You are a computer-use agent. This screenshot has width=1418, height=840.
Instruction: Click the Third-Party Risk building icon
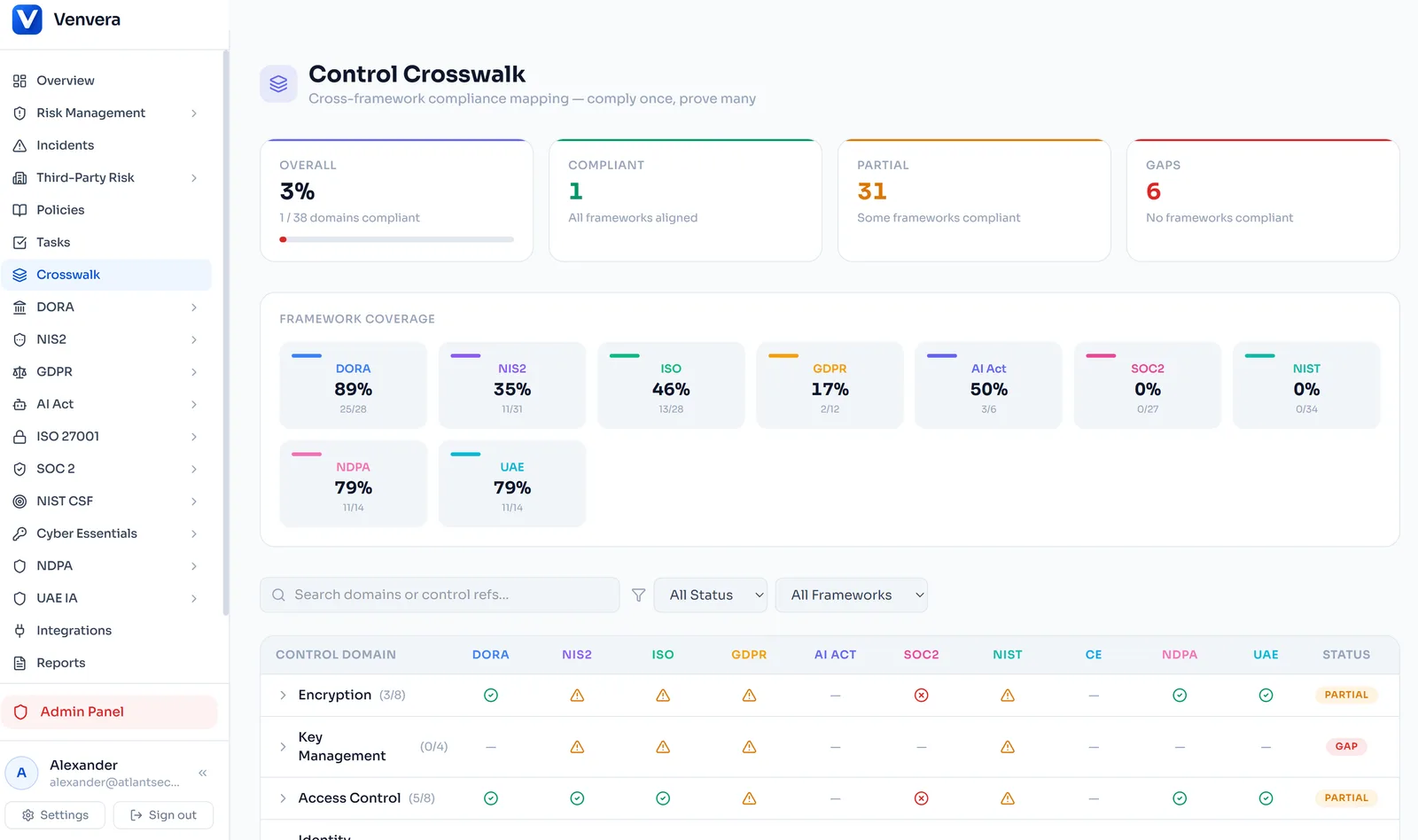(19, 178)
